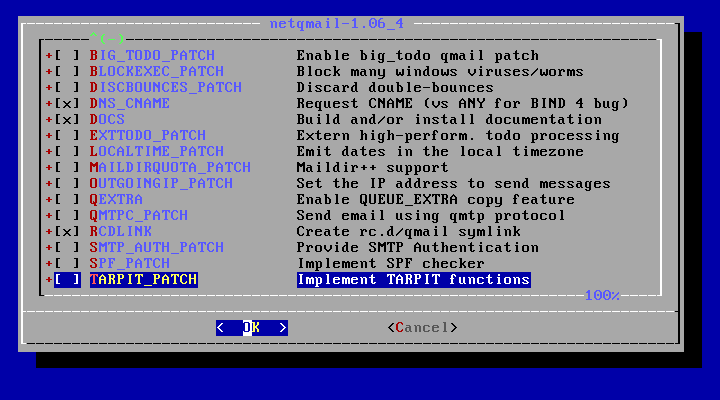The image size is (720, 400).
Task: Select the DOCS option name
Action: pos(107,119)
